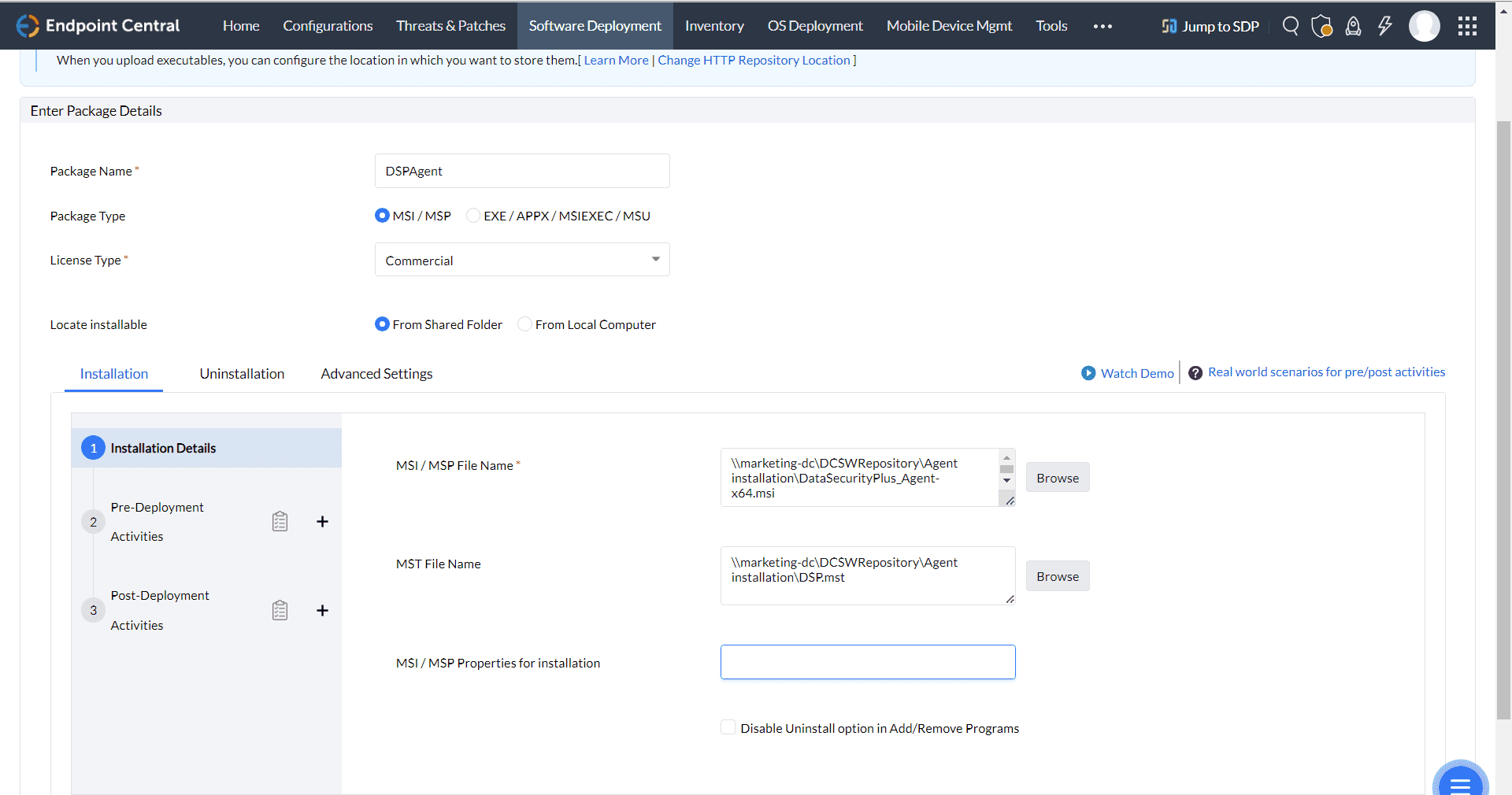
Task: Open the Mobile Device Mgmt menu
Action: 949,26
